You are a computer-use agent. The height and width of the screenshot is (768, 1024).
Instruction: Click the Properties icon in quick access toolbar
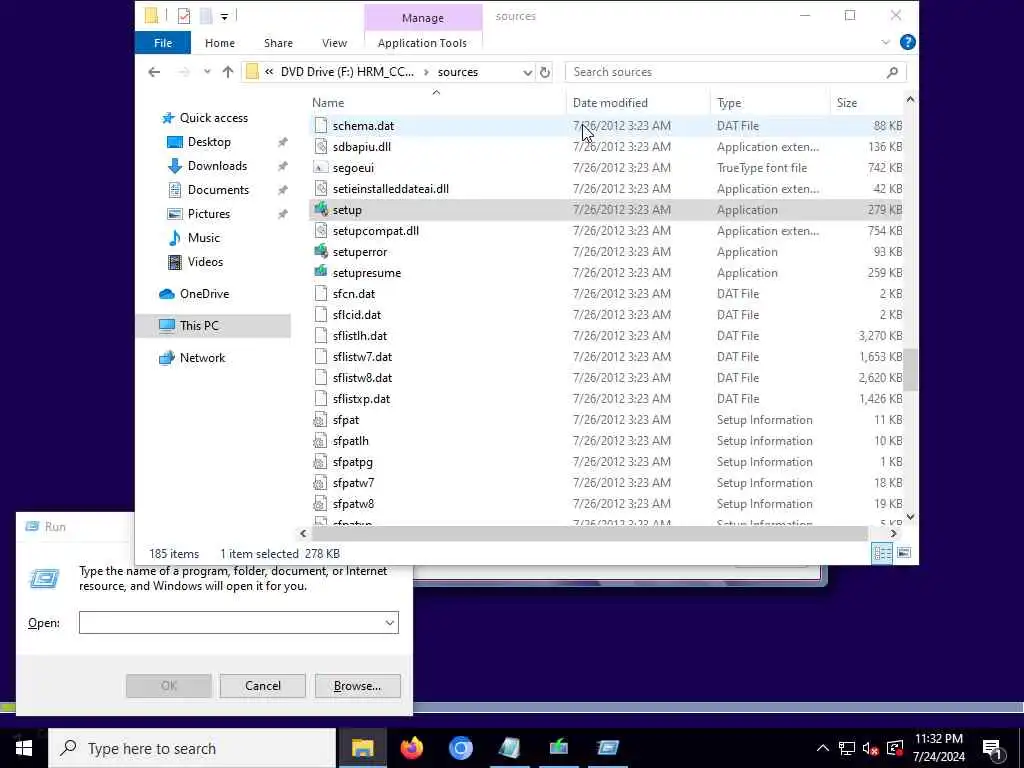coord(184,16)
